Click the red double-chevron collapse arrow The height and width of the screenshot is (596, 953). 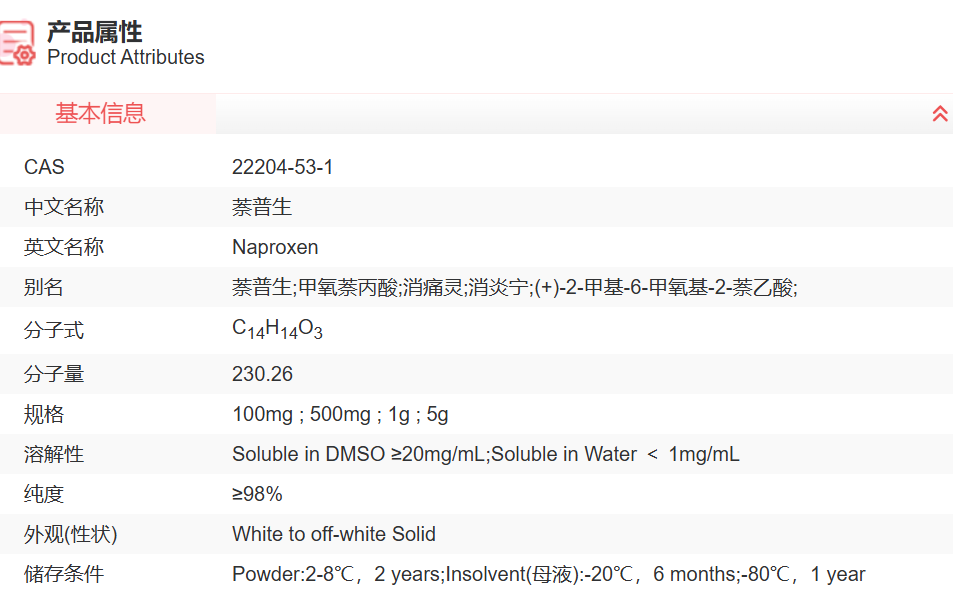(x=938, y=114)
